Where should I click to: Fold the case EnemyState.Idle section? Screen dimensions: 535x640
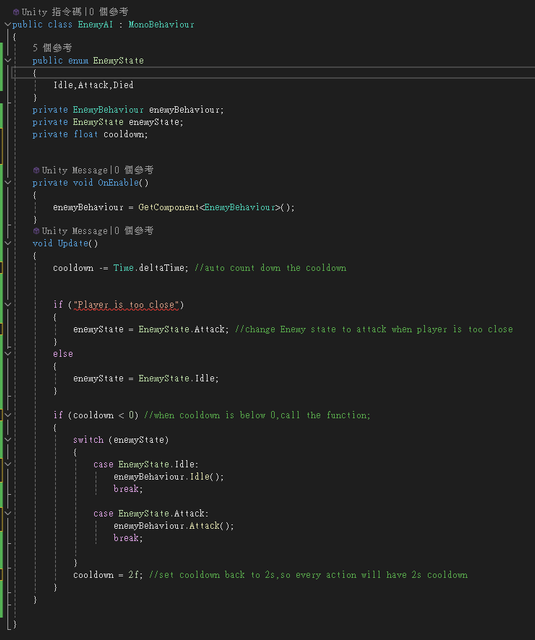(7, 464)
